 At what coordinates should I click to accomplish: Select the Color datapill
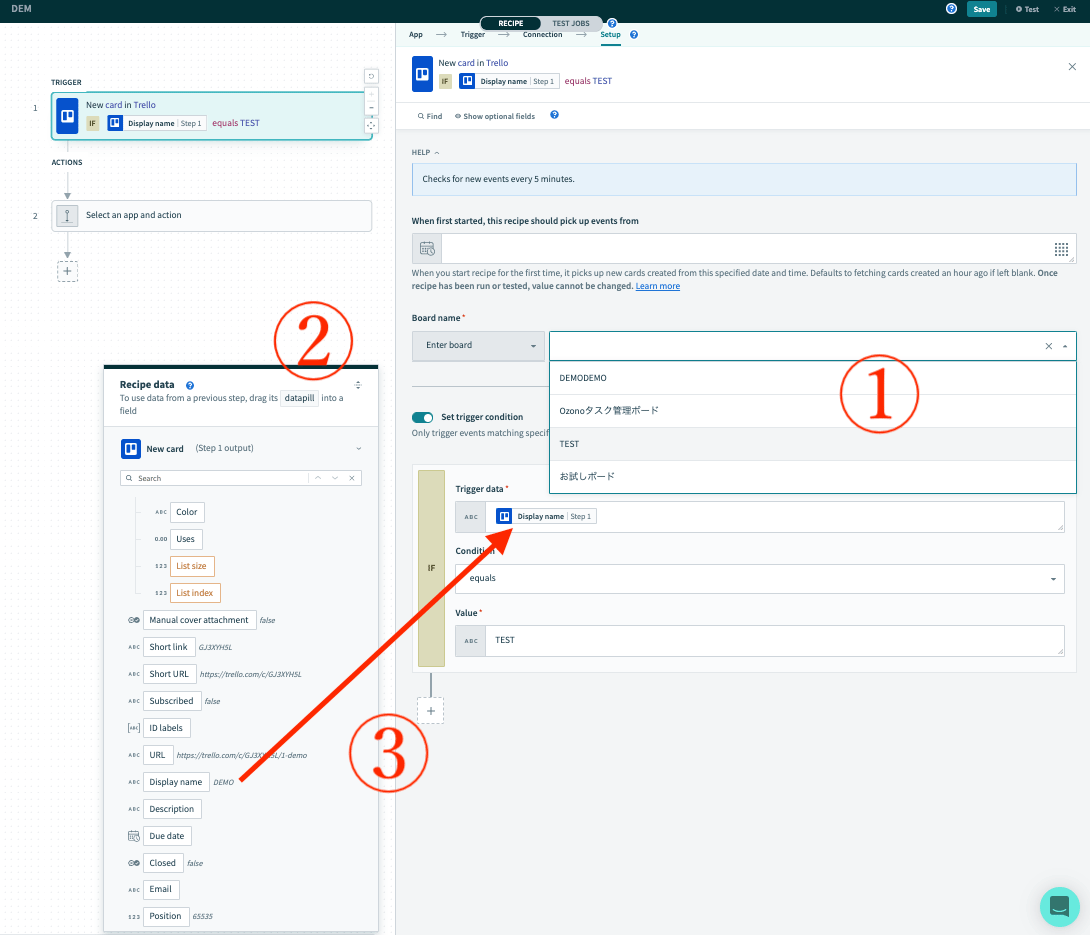click(187, 512)
